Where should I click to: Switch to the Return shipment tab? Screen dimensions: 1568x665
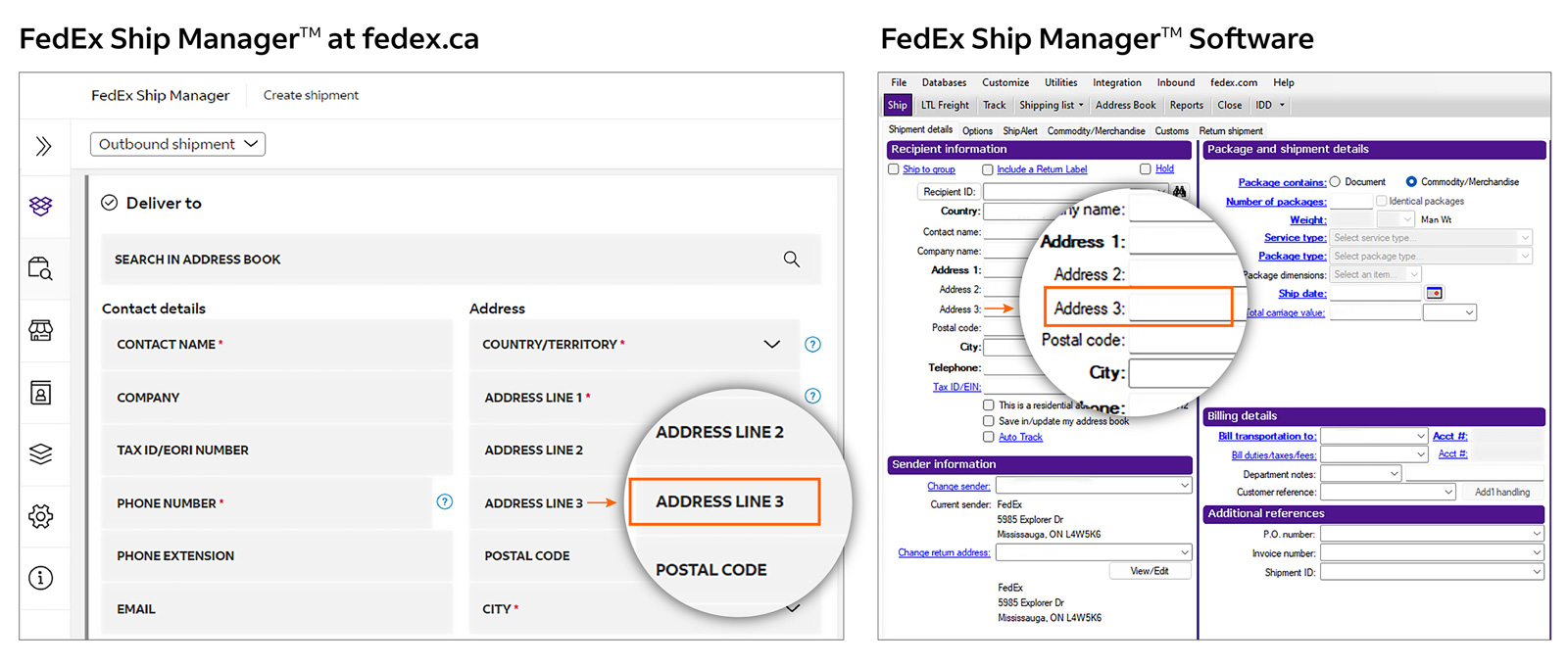[1231, 131]
